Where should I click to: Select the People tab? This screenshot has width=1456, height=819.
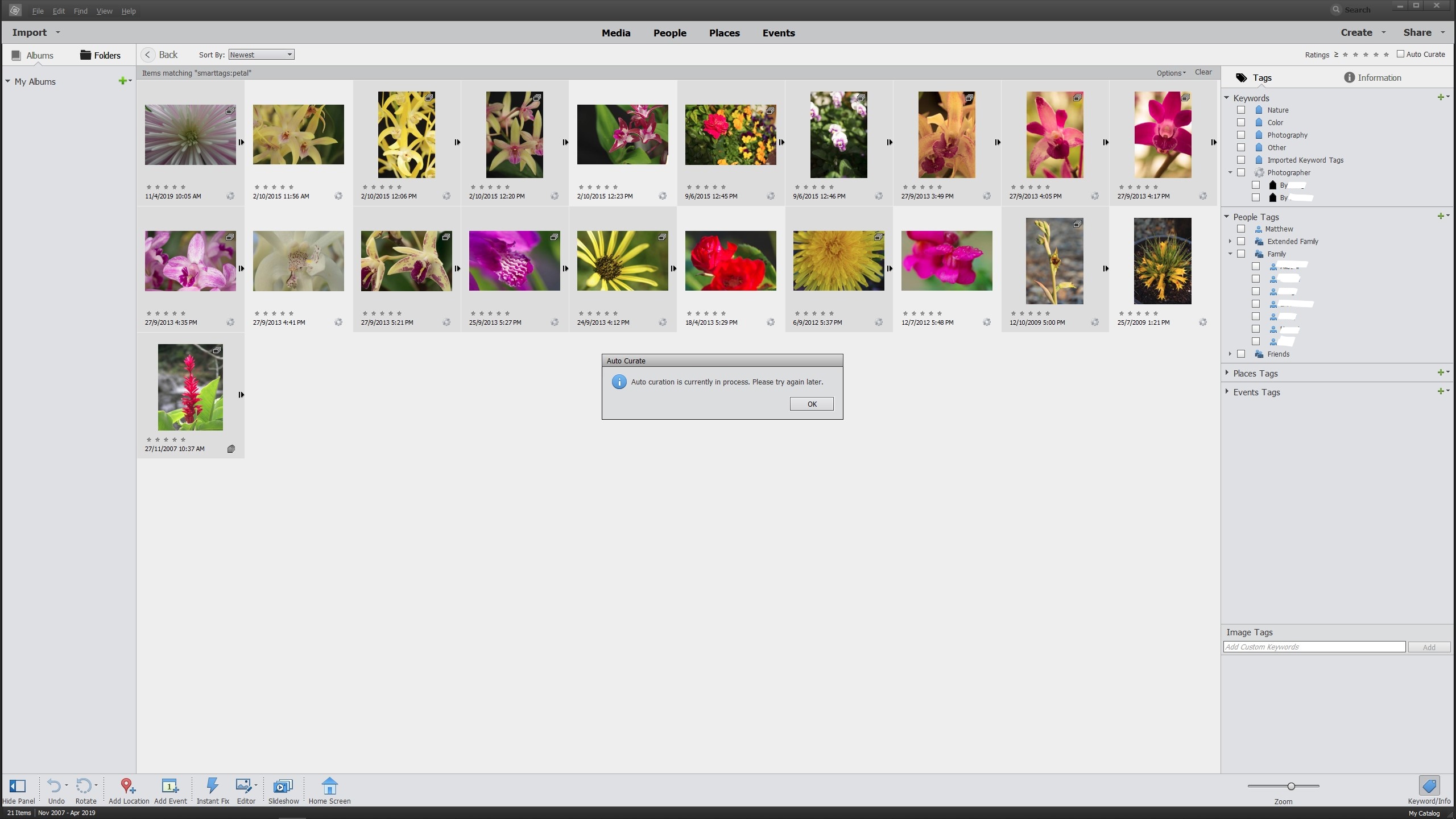(670, 33)
